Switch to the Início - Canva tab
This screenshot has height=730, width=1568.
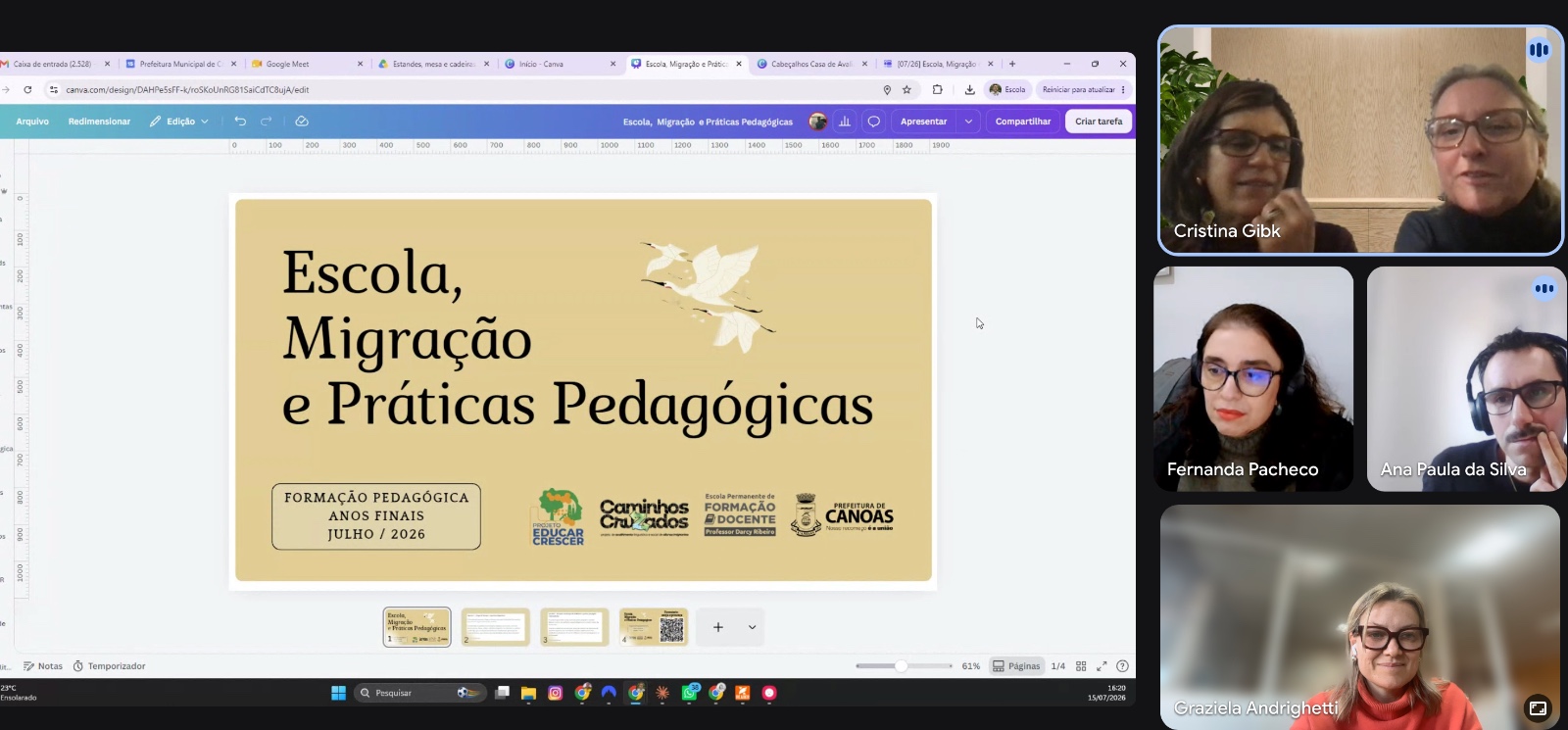560,64
